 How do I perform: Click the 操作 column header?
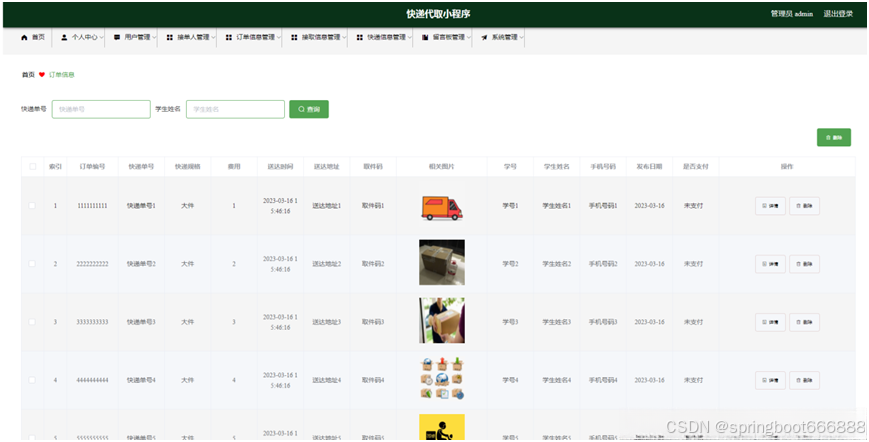[x=787, y=166]
